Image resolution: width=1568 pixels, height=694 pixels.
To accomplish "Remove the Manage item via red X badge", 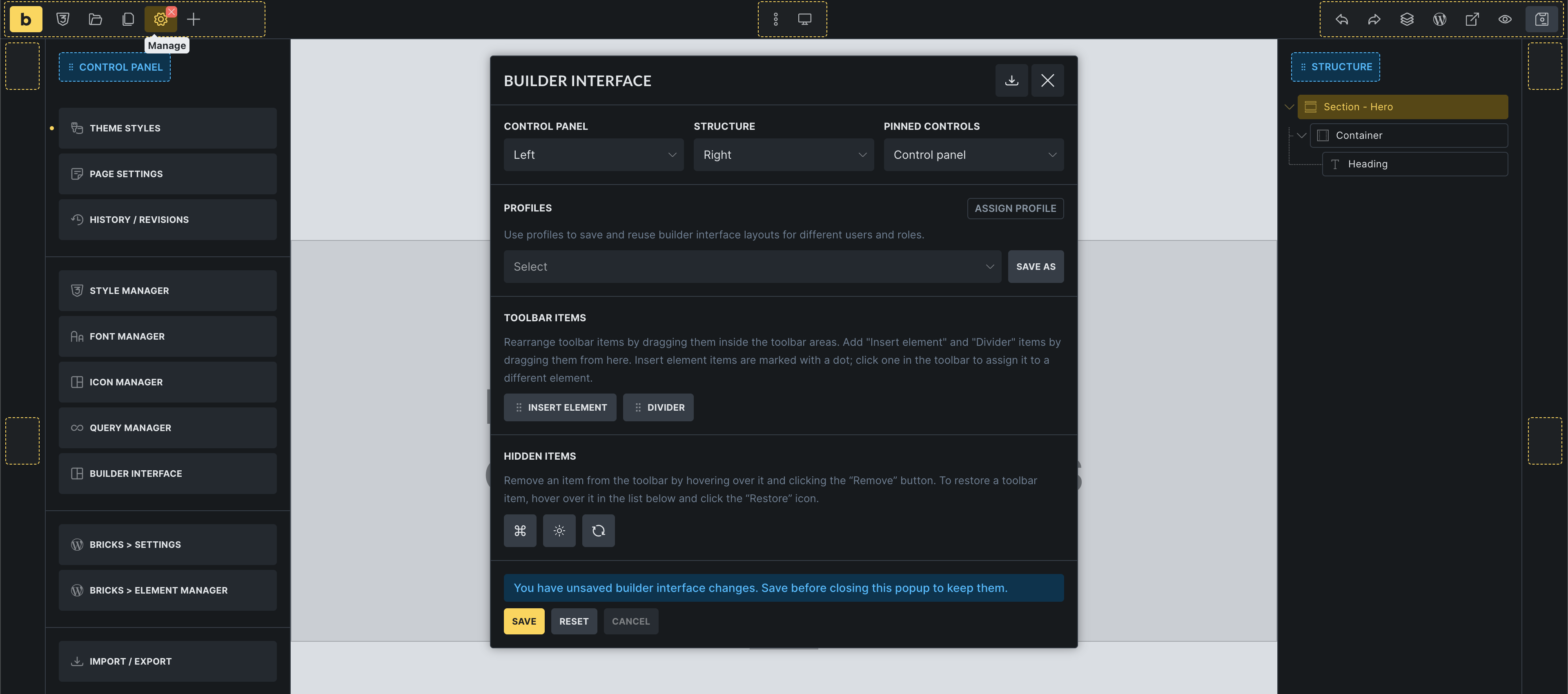I will point(171,11).
